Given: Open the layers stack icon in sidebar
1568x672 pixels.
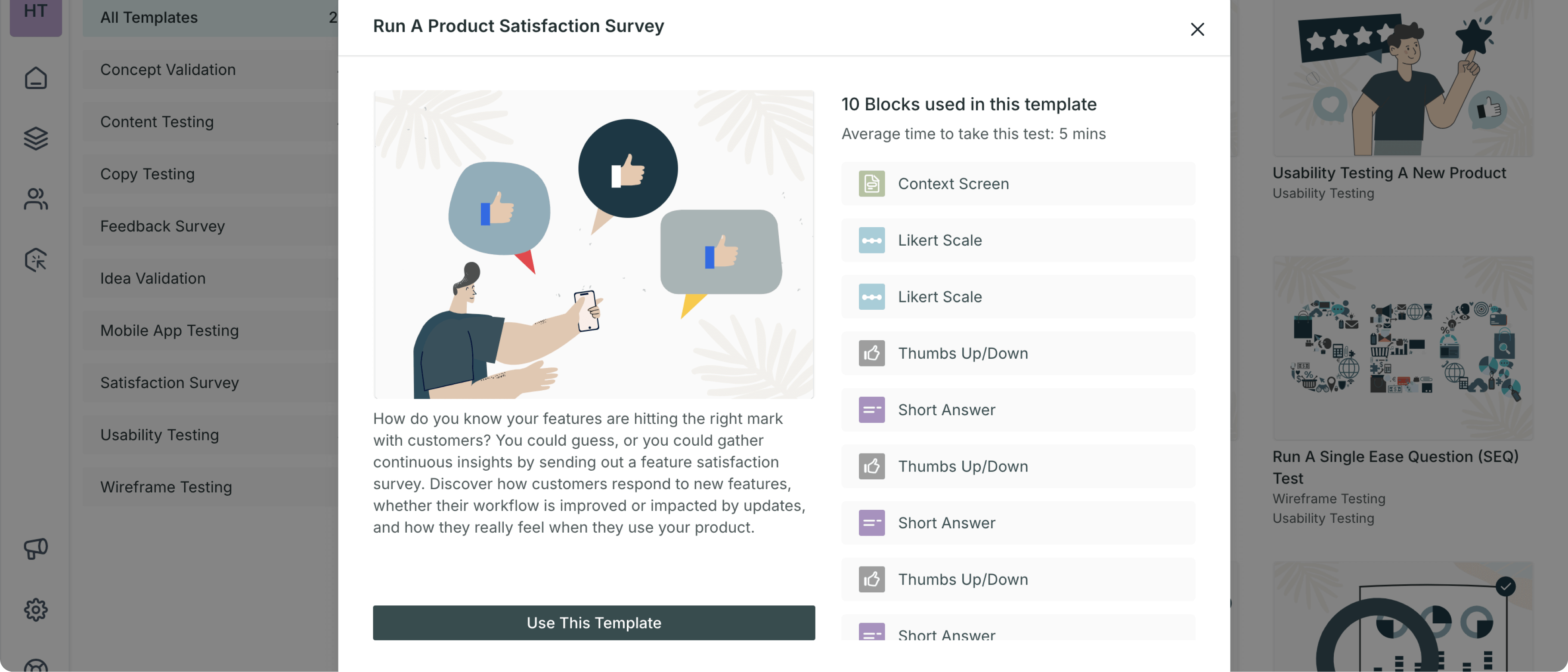Looking at the screenshot, I should tap(35, 138).
